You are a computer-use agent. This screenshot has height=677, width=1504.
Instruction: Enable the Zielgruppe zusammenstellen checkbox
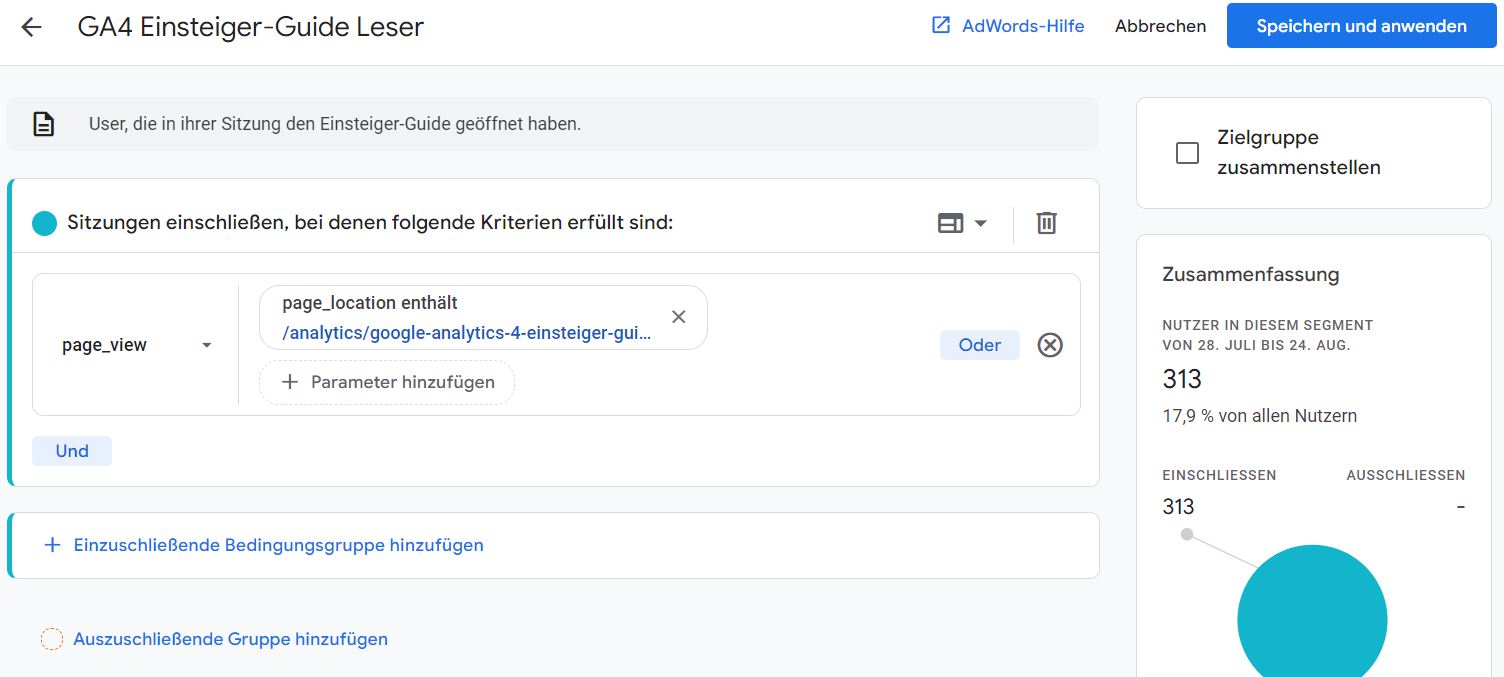pyautogui.click(x=1187, y=153)
